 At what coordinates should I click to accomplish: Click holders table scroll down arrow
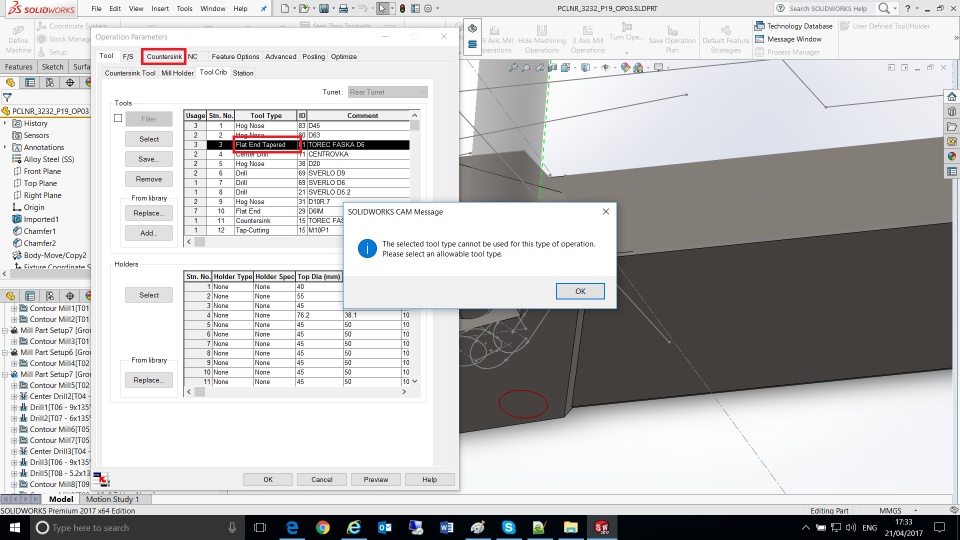coord(414,381)
